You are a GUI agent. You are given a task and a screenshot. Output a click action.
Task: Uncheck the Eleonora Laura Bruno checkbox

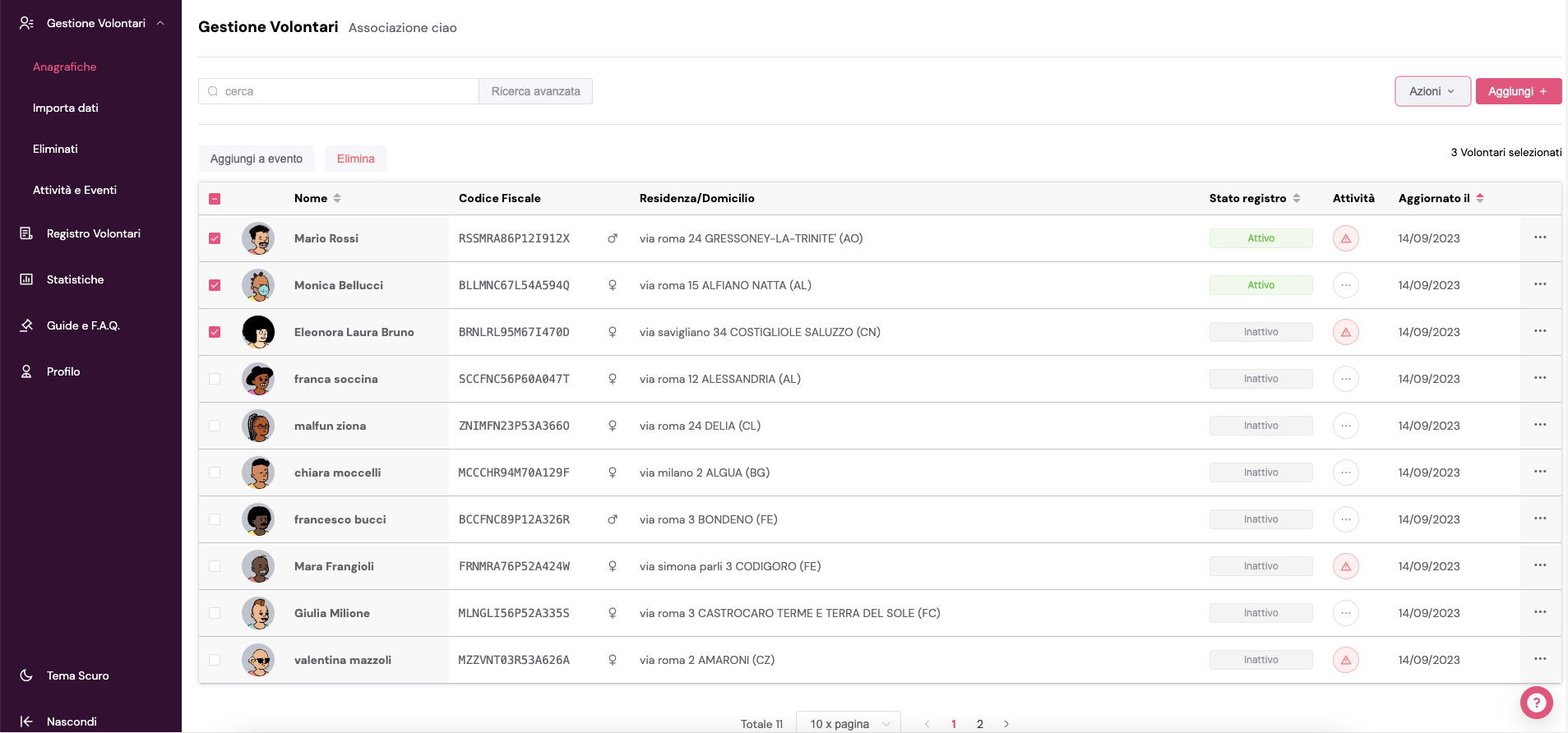click(215, 332)
